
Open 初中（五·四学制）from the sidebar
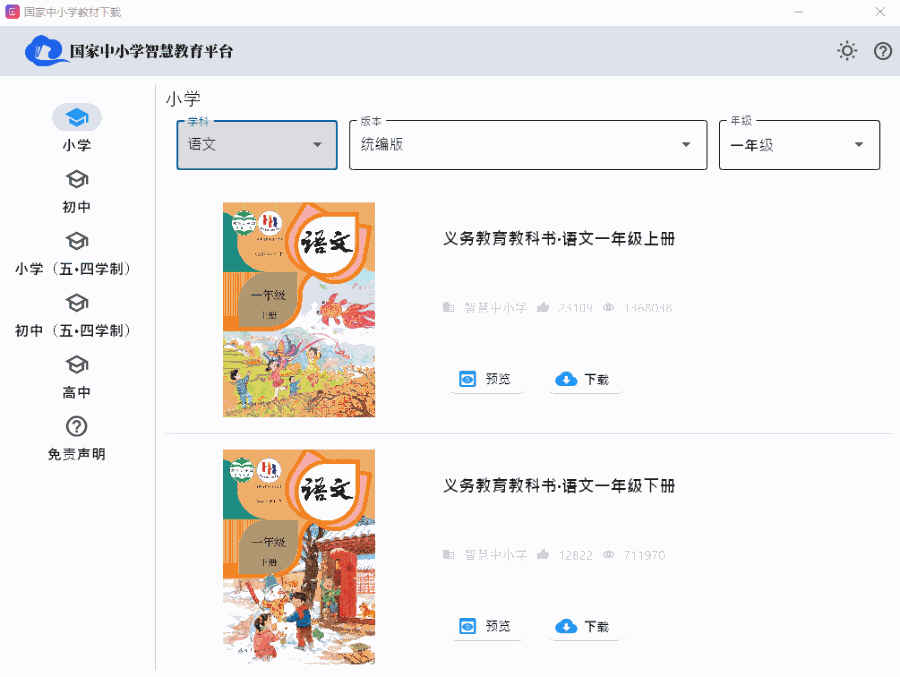coord(76,305)
